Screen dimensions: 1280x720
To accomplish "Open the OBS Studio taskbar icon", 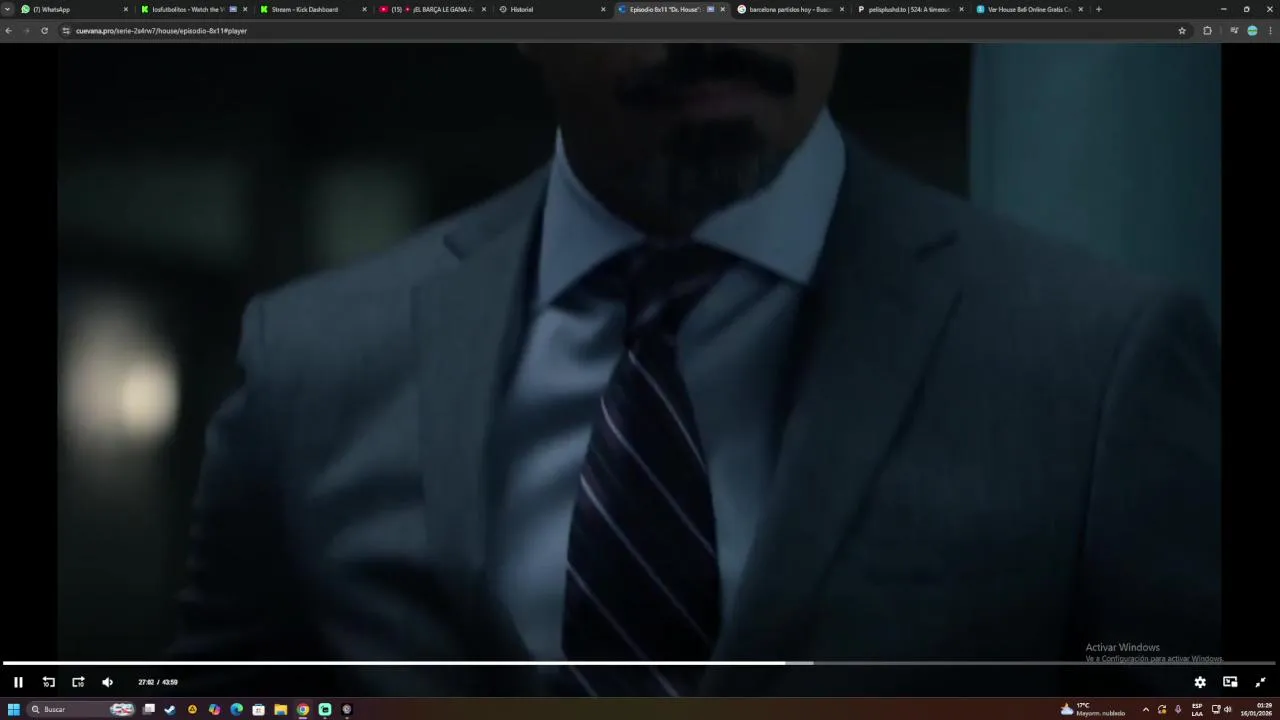I will coord(347,709).
